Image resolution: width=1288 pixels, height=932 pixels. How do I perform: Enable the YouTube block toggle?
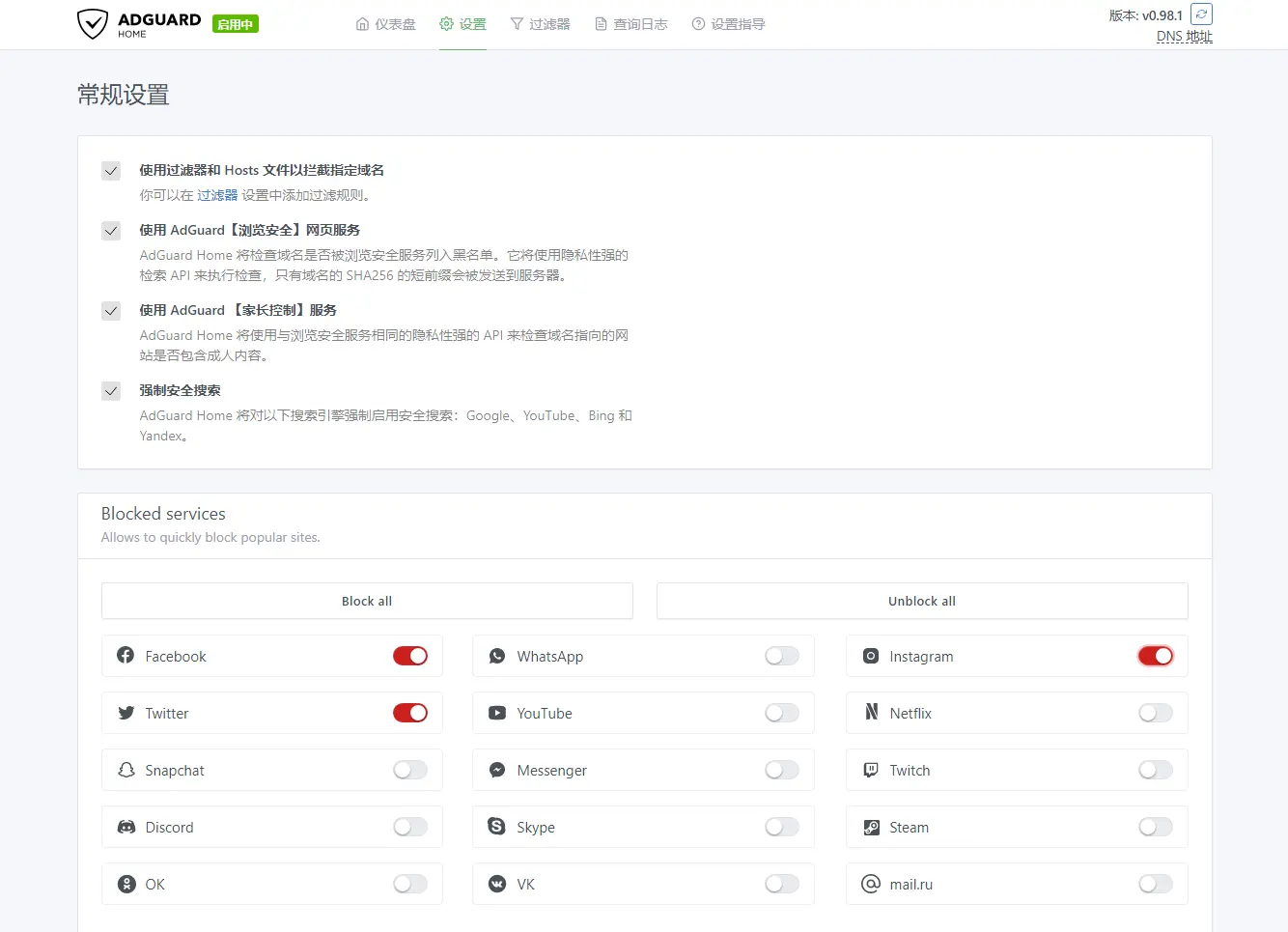click(782, 713)
